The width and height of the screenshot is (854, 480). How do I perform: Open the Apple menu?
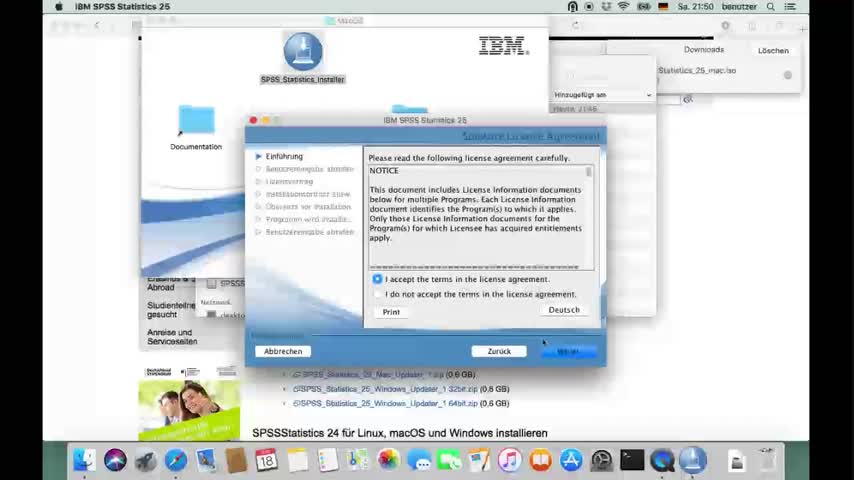pyautogui.click(x=59, y=7)
